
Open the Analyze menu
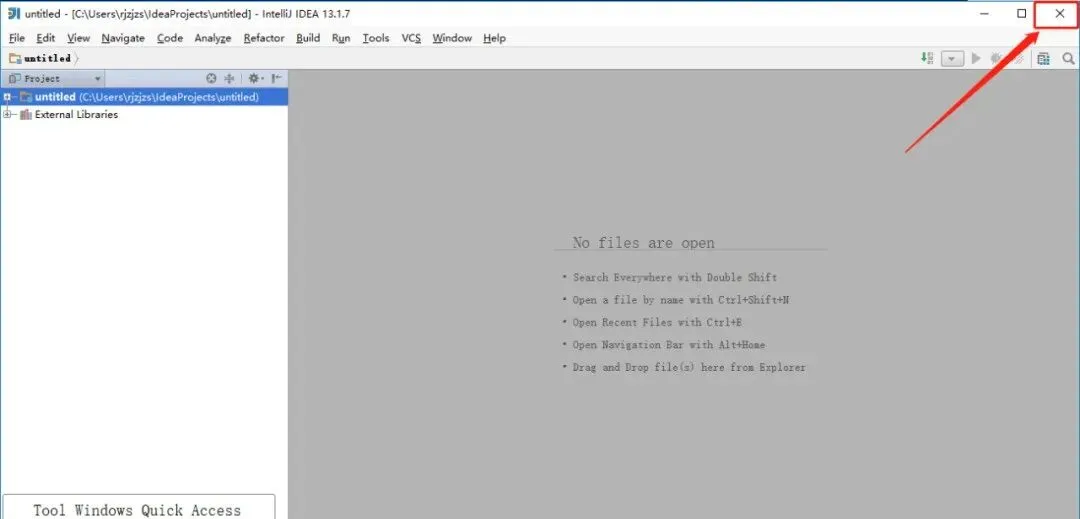213,38
